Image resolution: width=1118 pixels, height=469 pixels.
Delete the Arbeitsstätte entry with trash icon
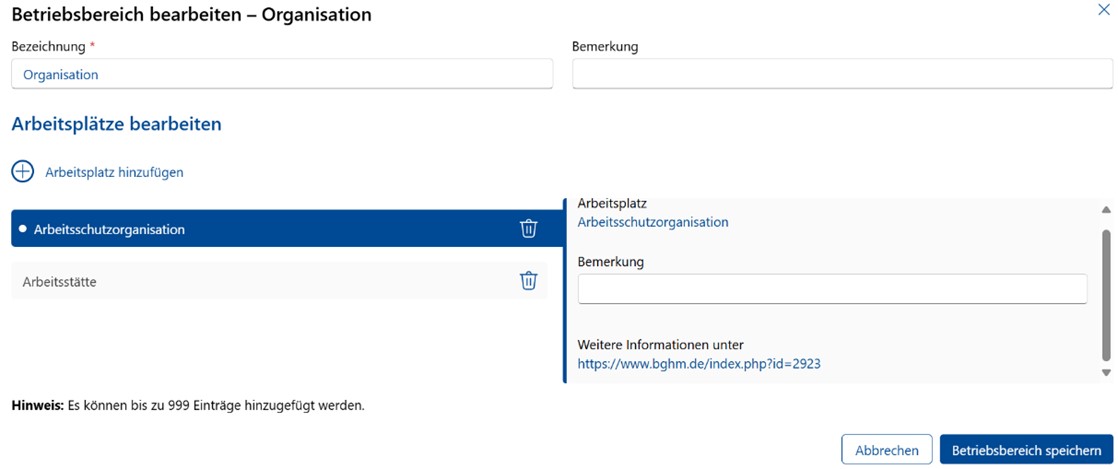click(x=528, y=281)
